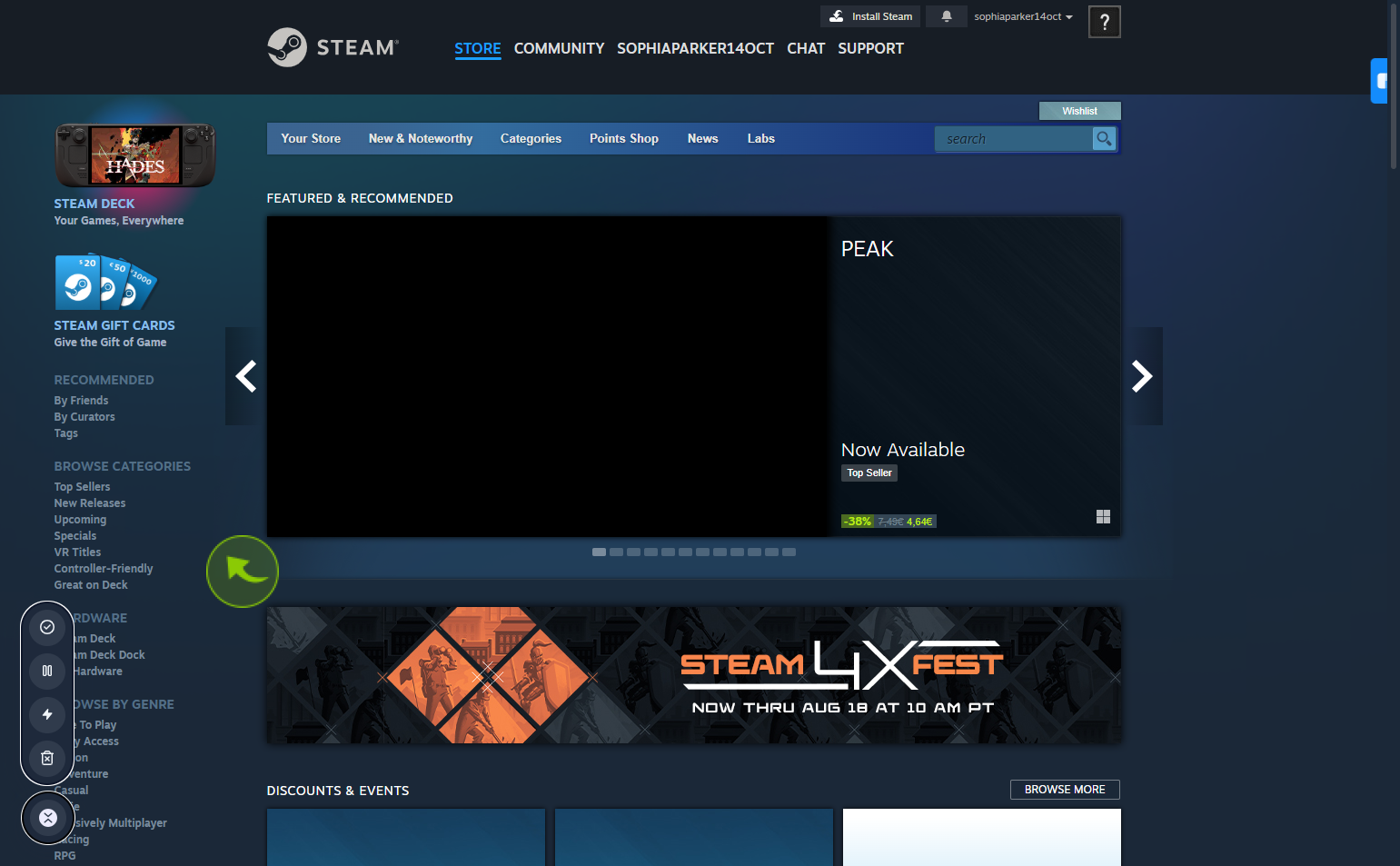The height and width of the screenshot is (866, 1400).
Task: Click the first Discounts & Events card
Action: pos(406,837)
